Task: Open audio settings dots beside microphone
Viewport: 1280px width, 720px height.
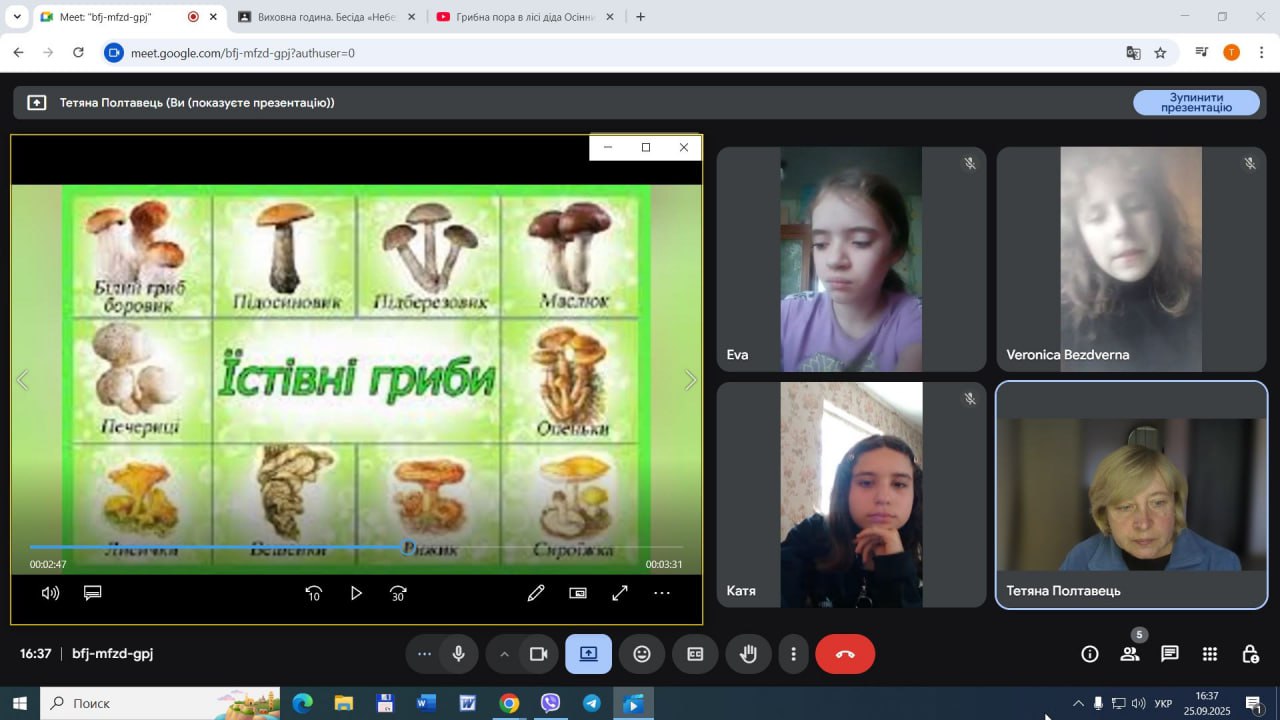Action: [424, 654]
